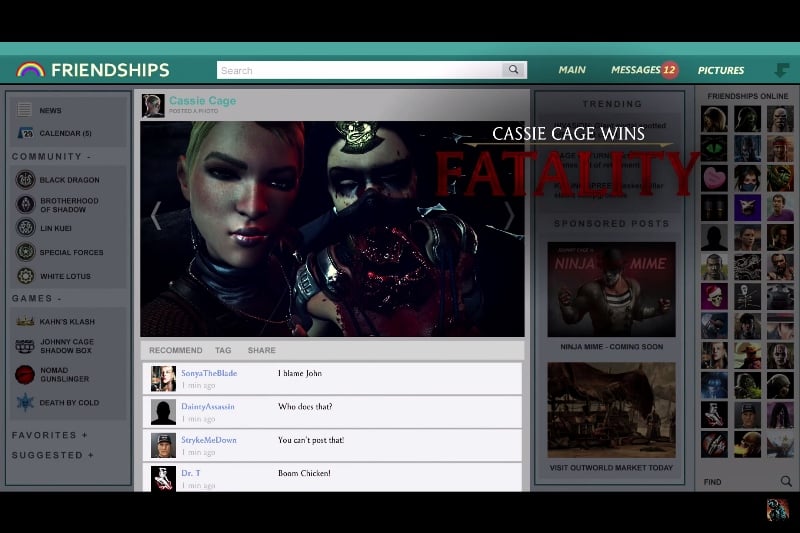Open the Ninja Mime sponsored post image

click(611, 289)
